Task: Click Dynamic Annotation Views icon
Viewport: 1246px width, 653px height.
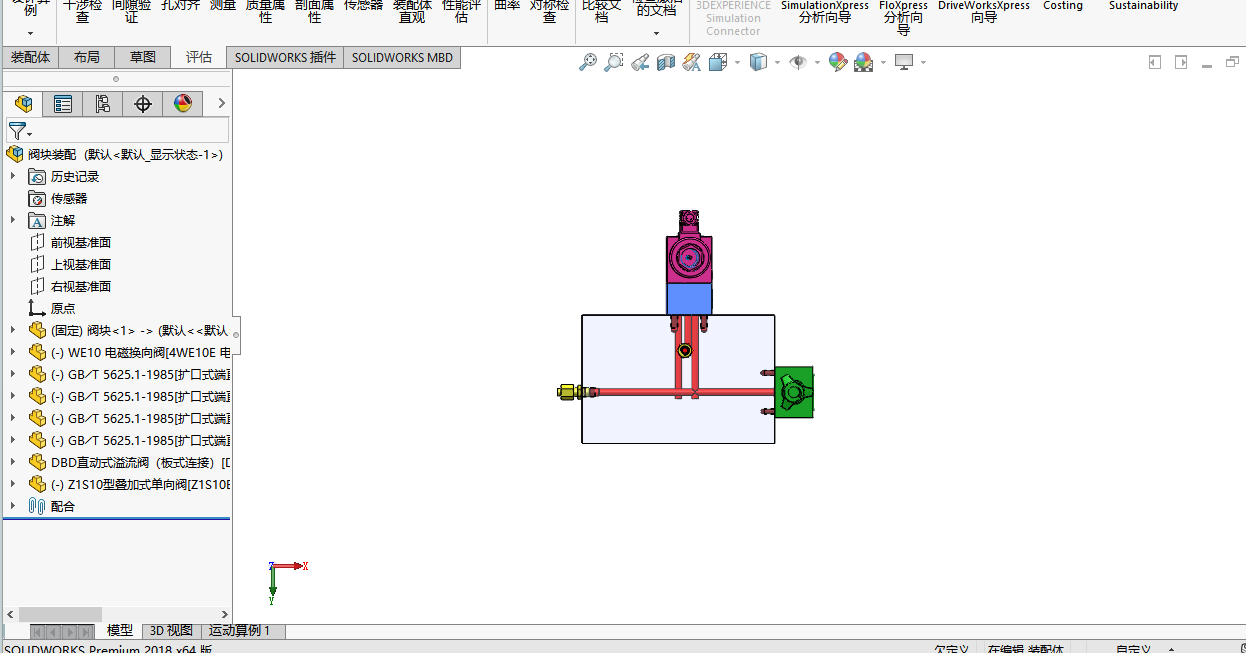Action: click(691, 62)
